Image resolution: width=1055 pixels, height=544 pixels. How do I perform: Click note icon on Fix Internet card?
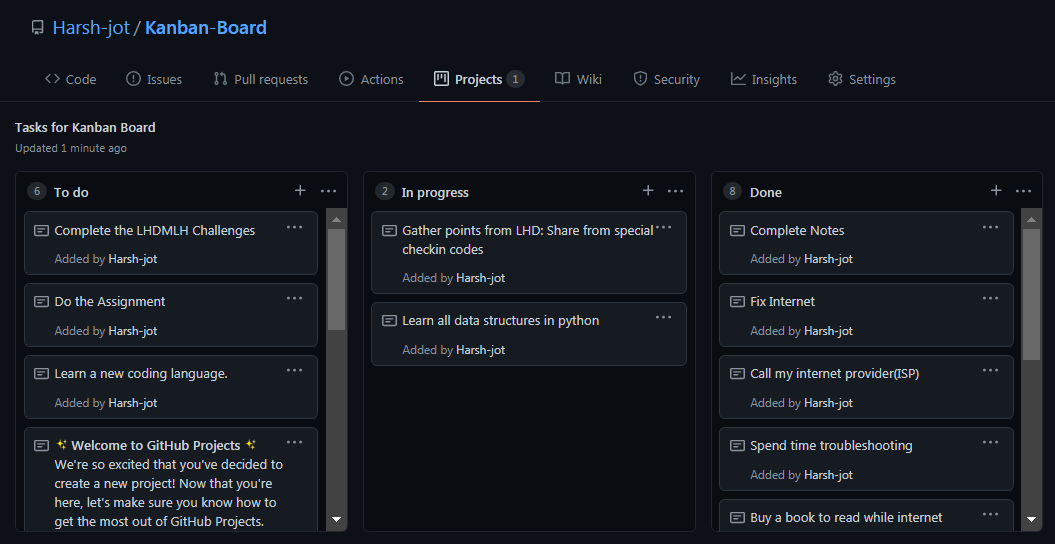tap(737, 302)
